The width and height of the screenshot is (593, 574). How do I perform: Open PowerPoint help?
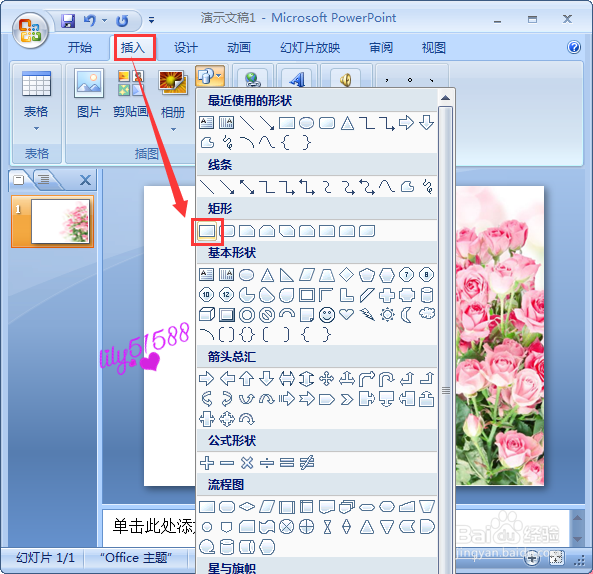point(574,47)
